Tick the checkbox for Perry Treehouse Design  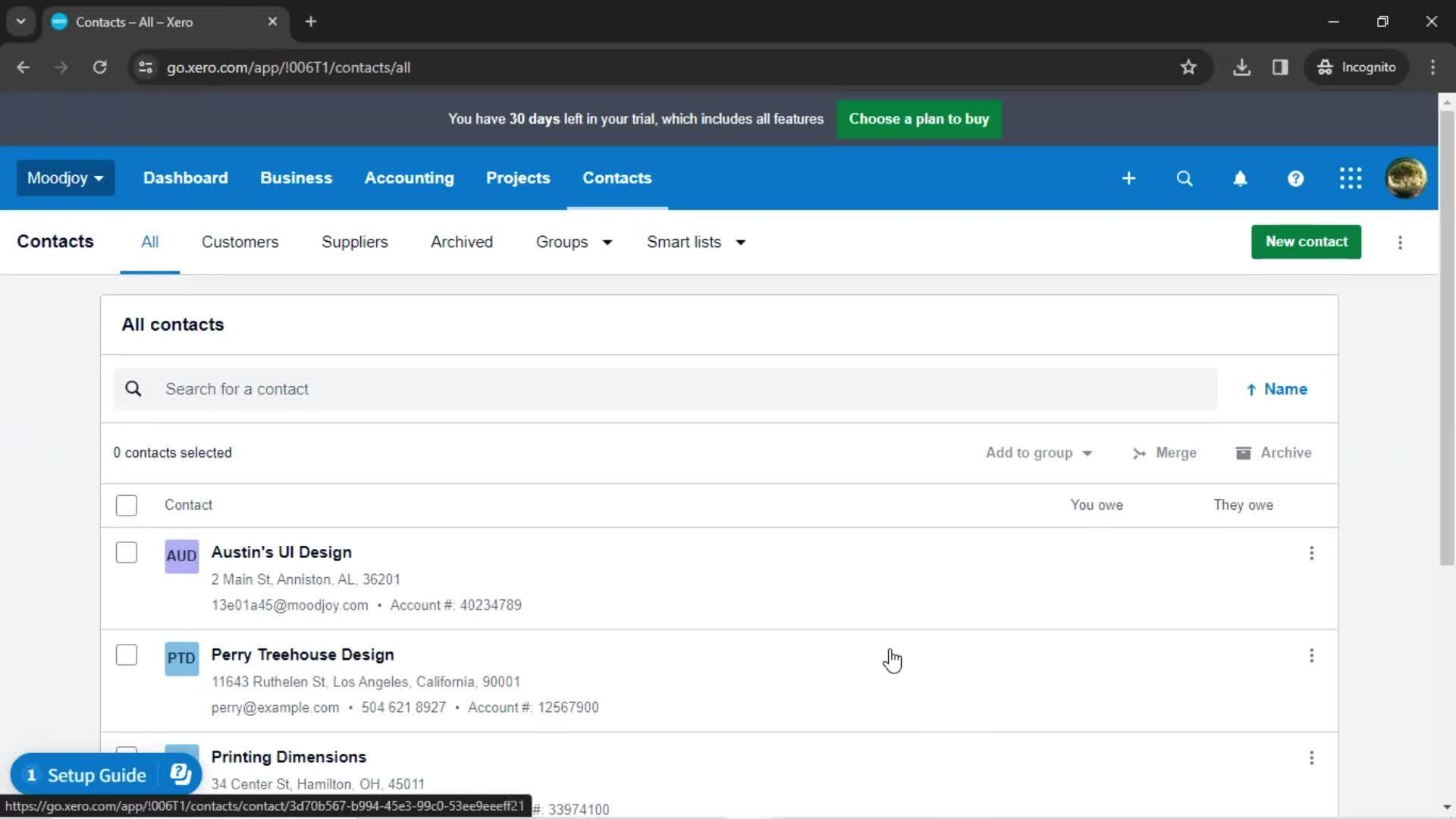coord(127,654)
